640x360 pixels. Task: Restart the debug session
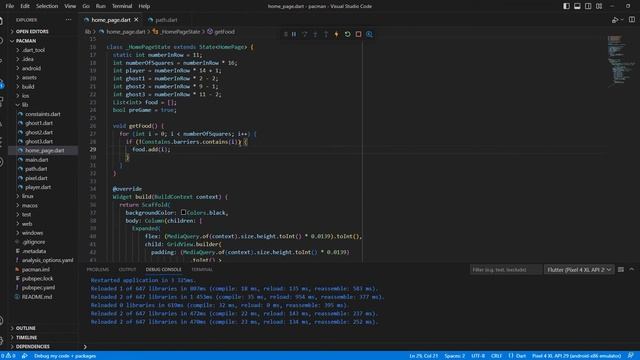point(347,34)
